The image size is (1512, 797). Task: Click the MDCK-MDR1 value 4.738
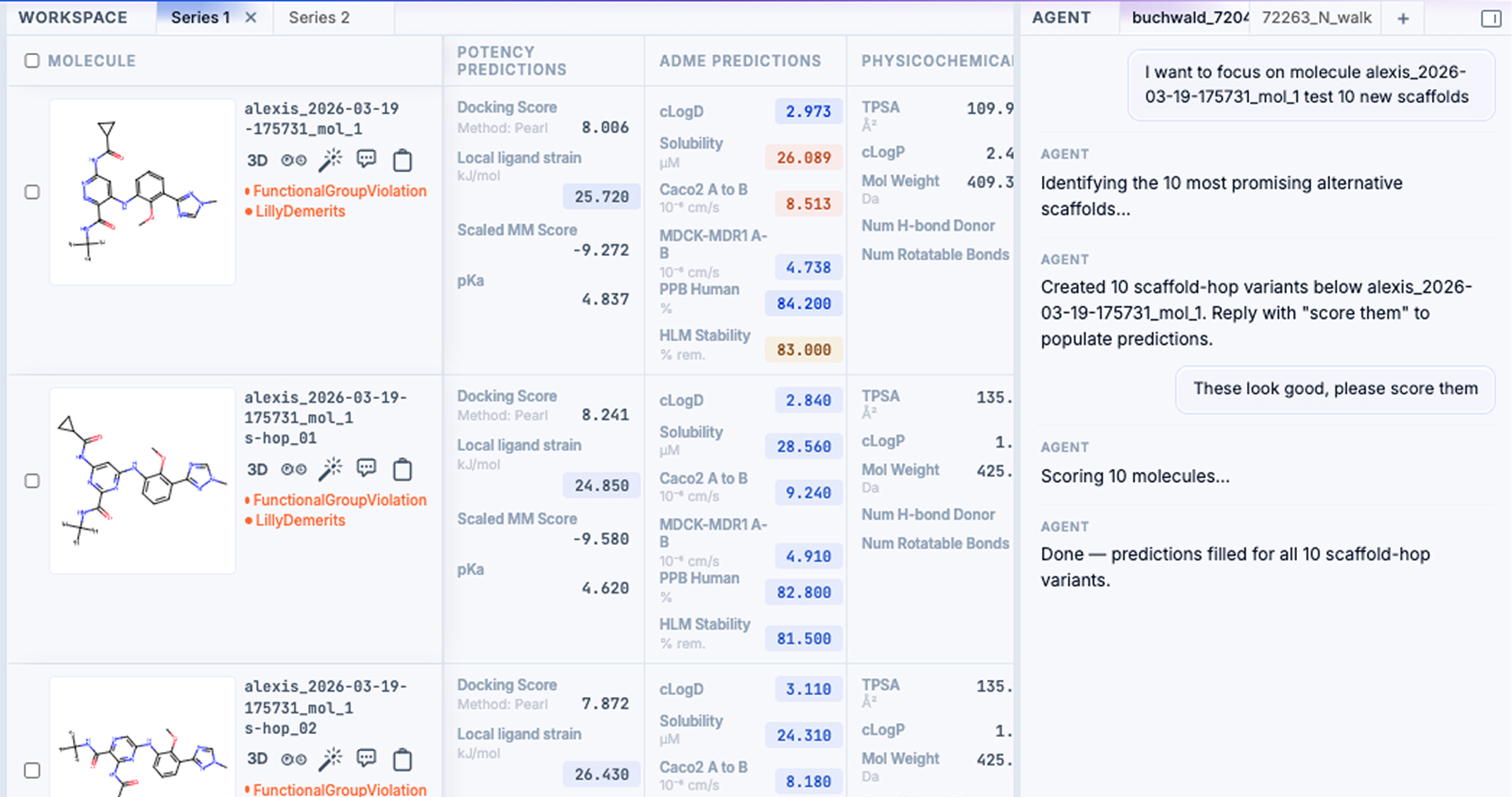pos(808,267)
